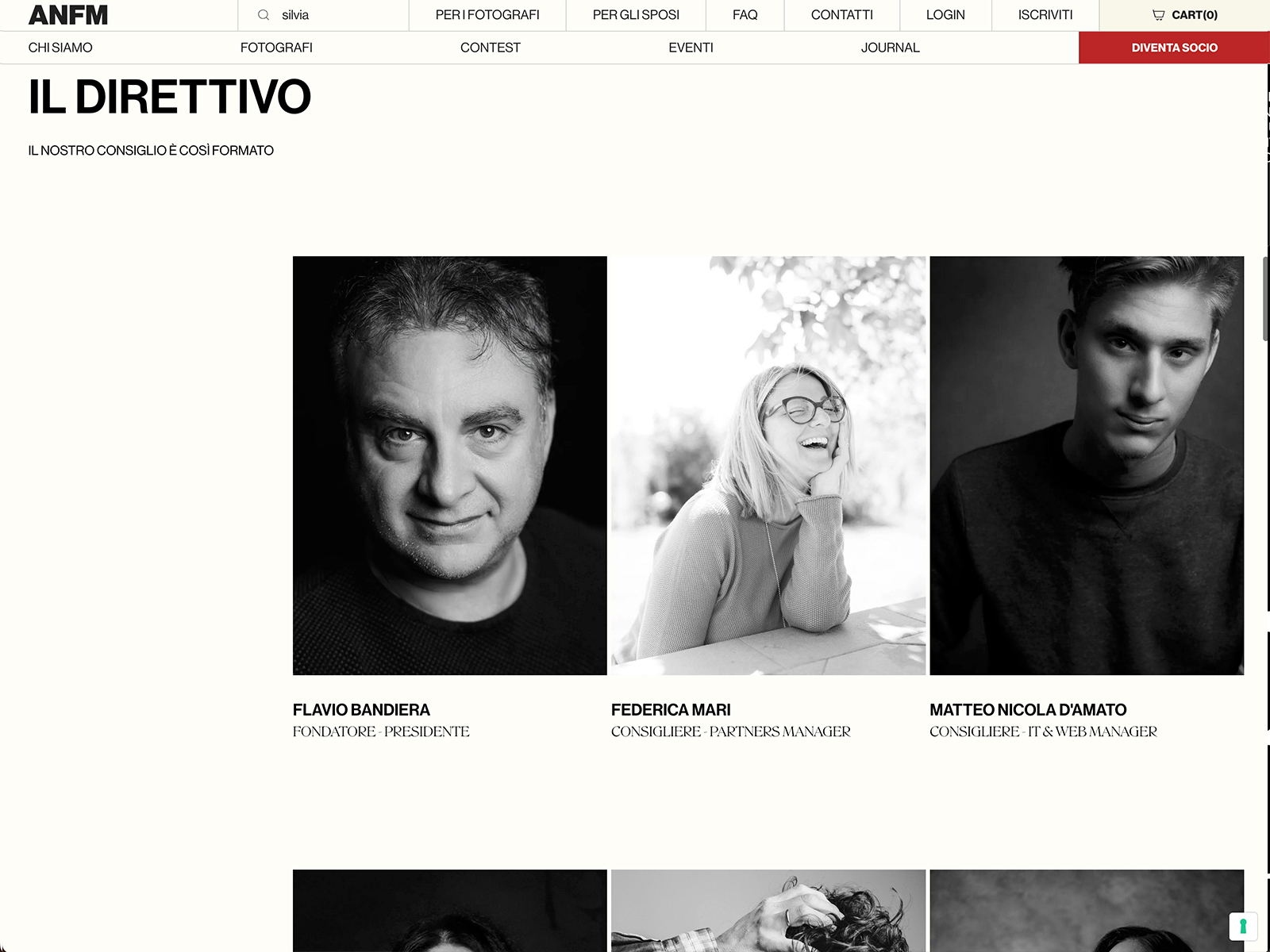Click the search magnifier icon
This screenshot has width=1270, height=952.
pos(264,15)
